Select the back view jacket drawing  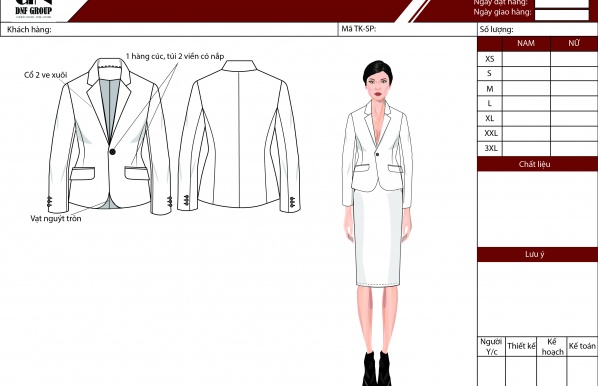[x=239, y=136]
